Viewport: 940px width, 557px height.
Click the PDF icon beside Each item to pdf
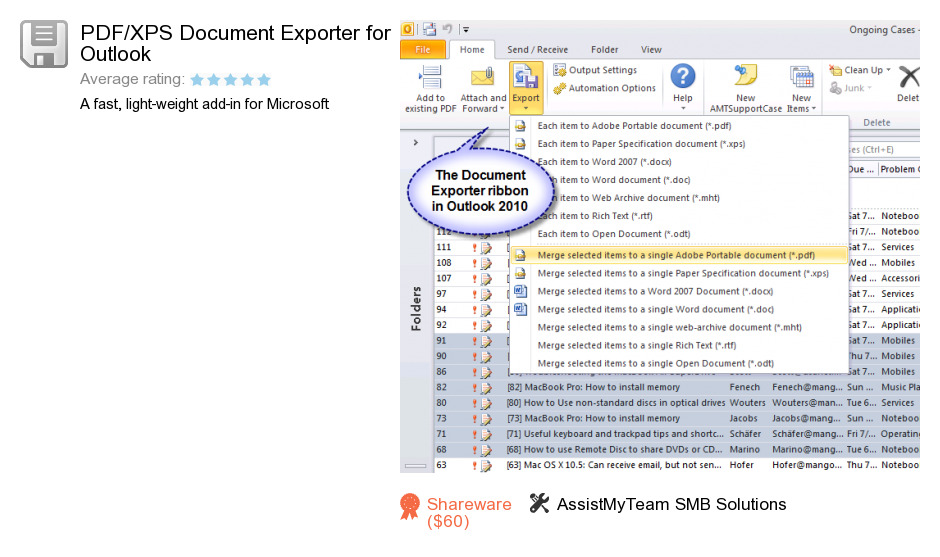520,126
